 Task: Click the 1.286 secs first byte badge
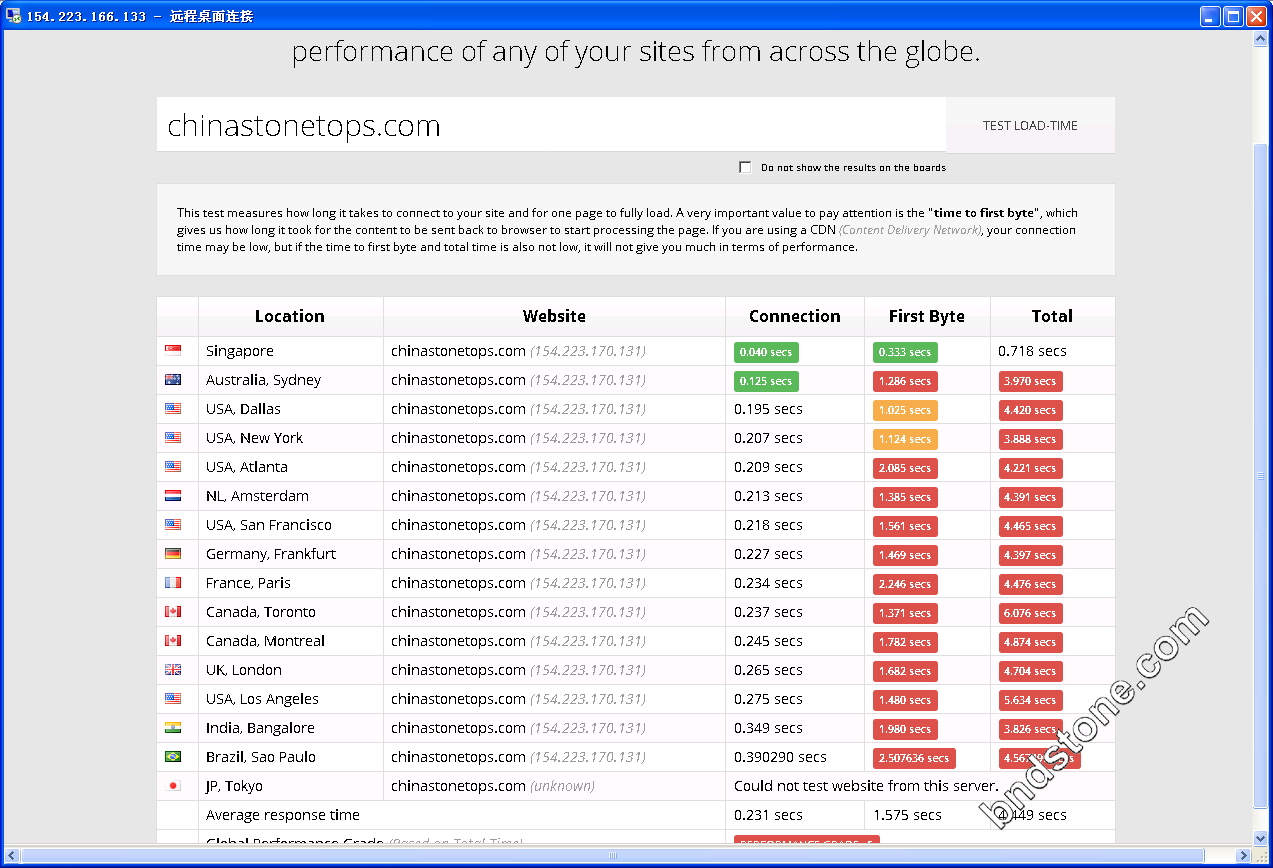pos(905,381)
